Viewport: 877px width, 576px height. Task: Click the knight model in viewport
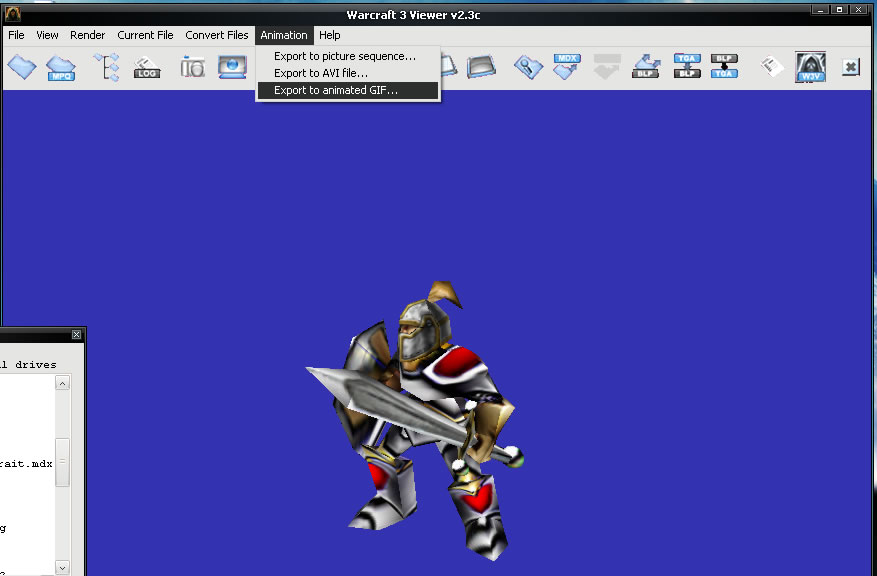pos(415,421)
